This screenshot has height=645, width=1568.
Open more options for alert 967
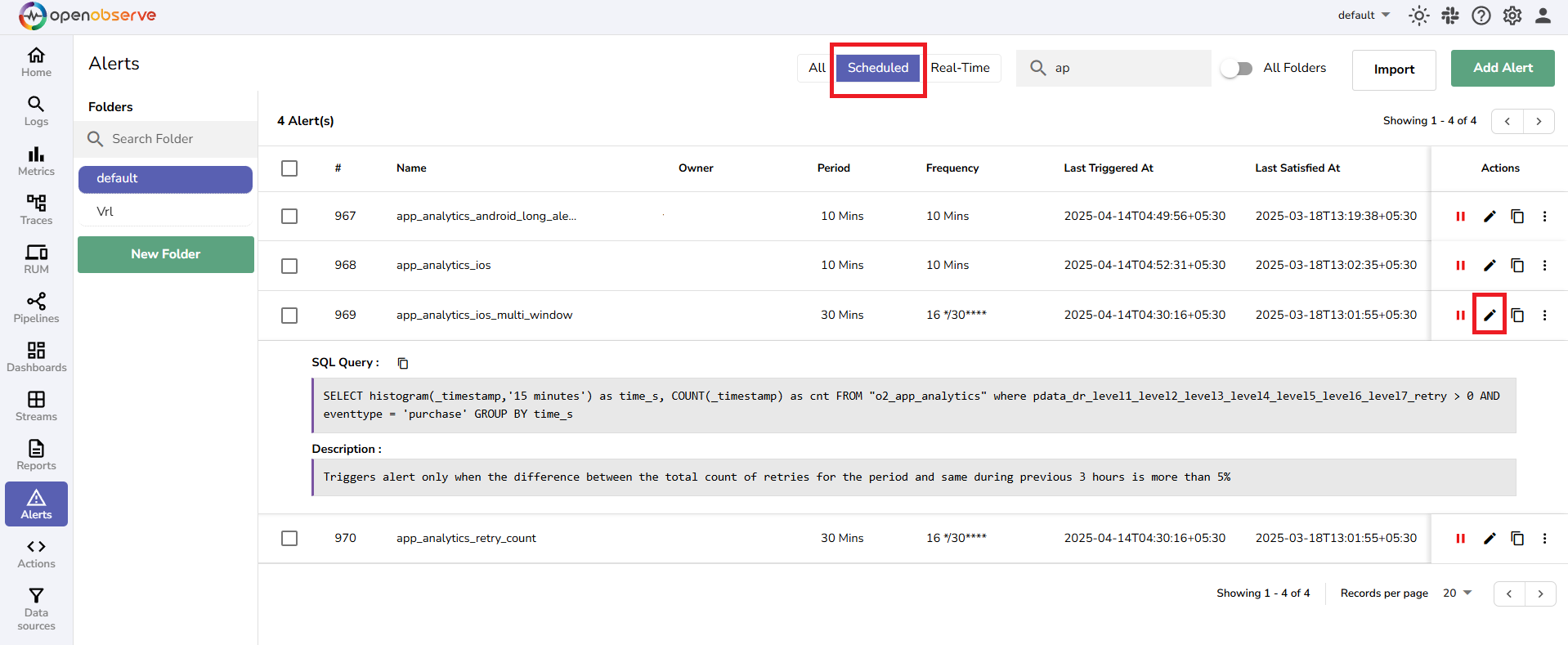[x=1544, y=217]
